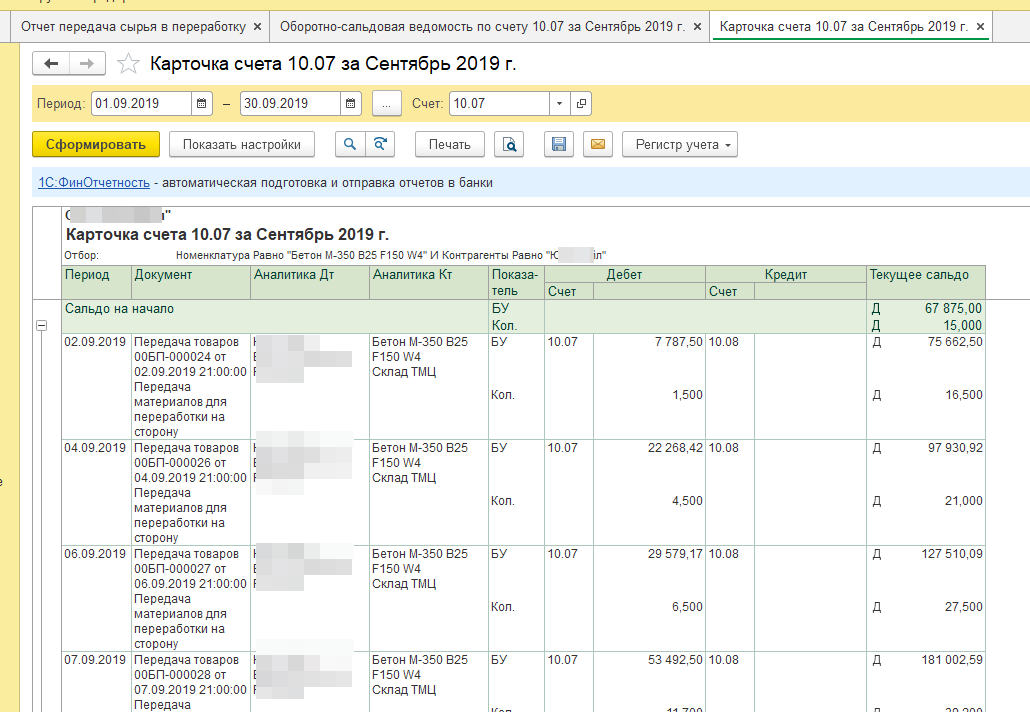Open the Регистр учета dropdown menu
1030x712 pixels.
coord(679,144)
